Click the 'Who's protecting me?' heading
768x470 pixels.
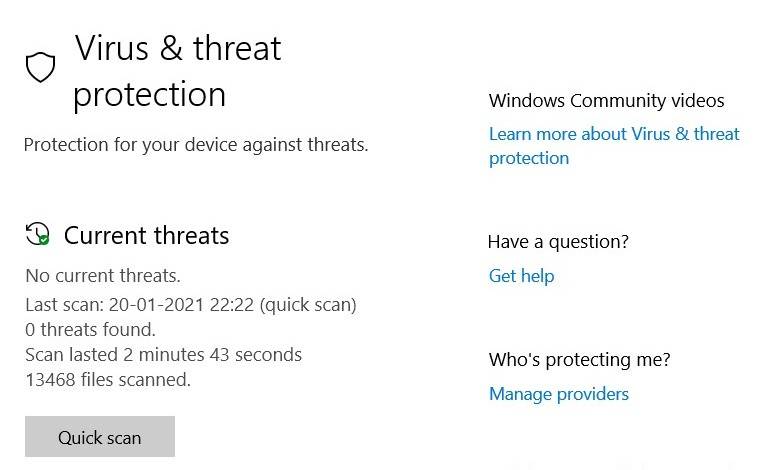tap(579, 360)
